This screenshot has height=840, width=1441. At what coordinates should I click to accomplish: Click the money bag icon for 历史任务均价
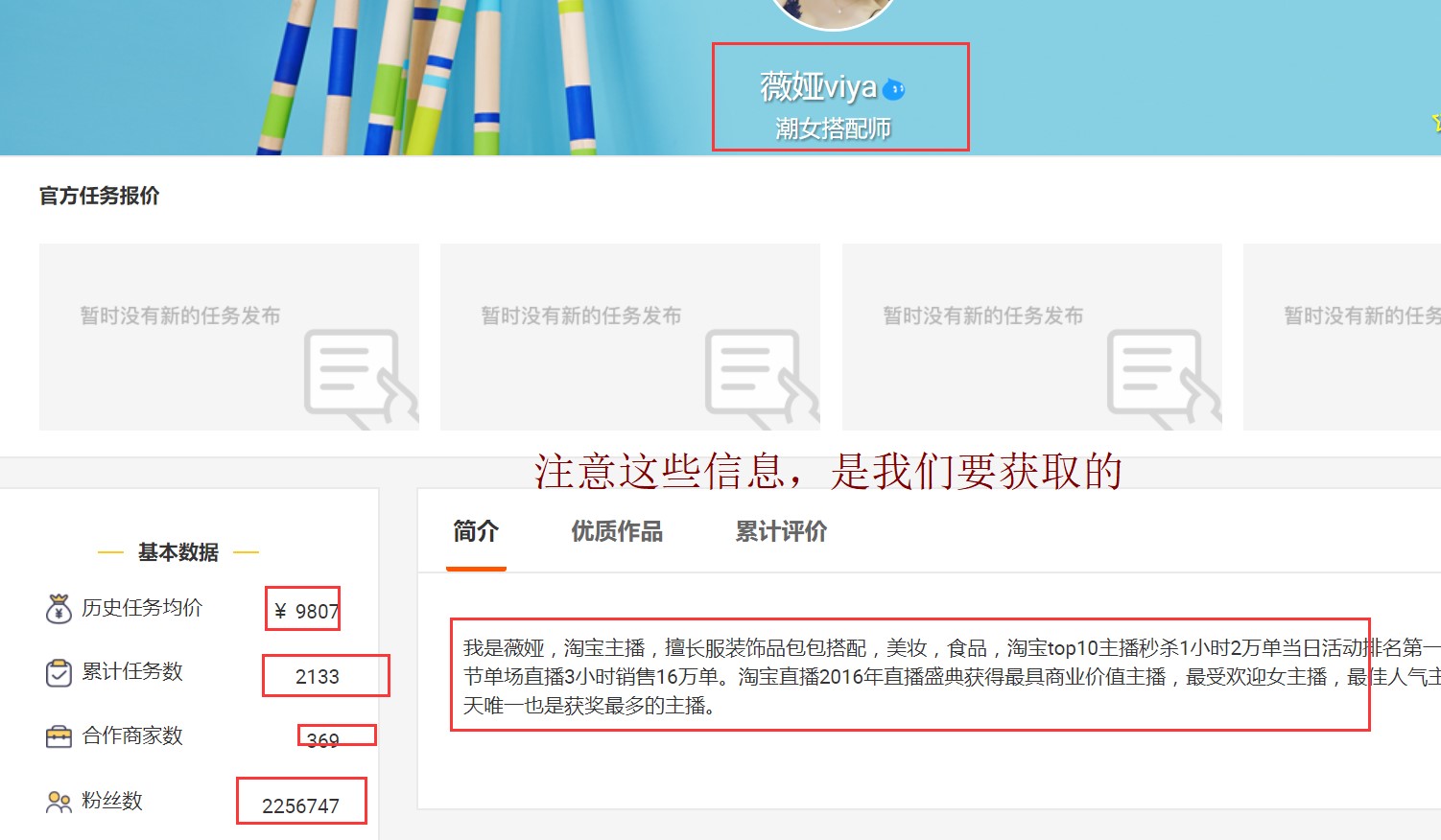(59, 608)
